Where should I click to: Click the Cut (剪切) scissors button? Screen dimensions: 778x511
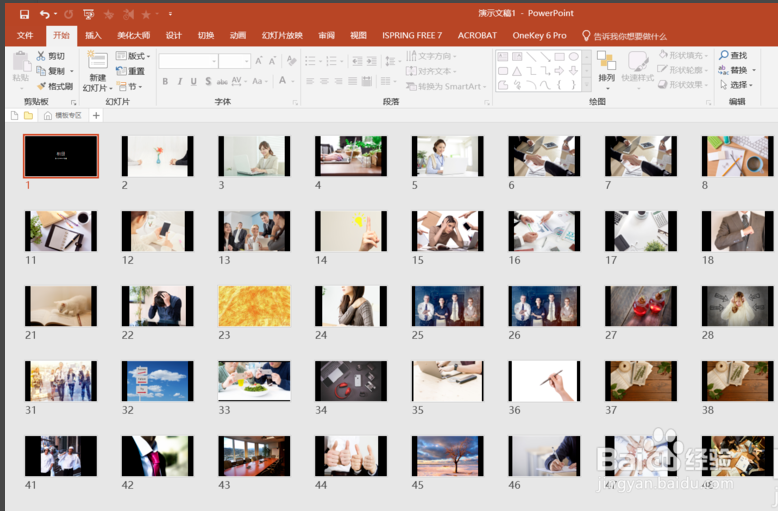51,56
